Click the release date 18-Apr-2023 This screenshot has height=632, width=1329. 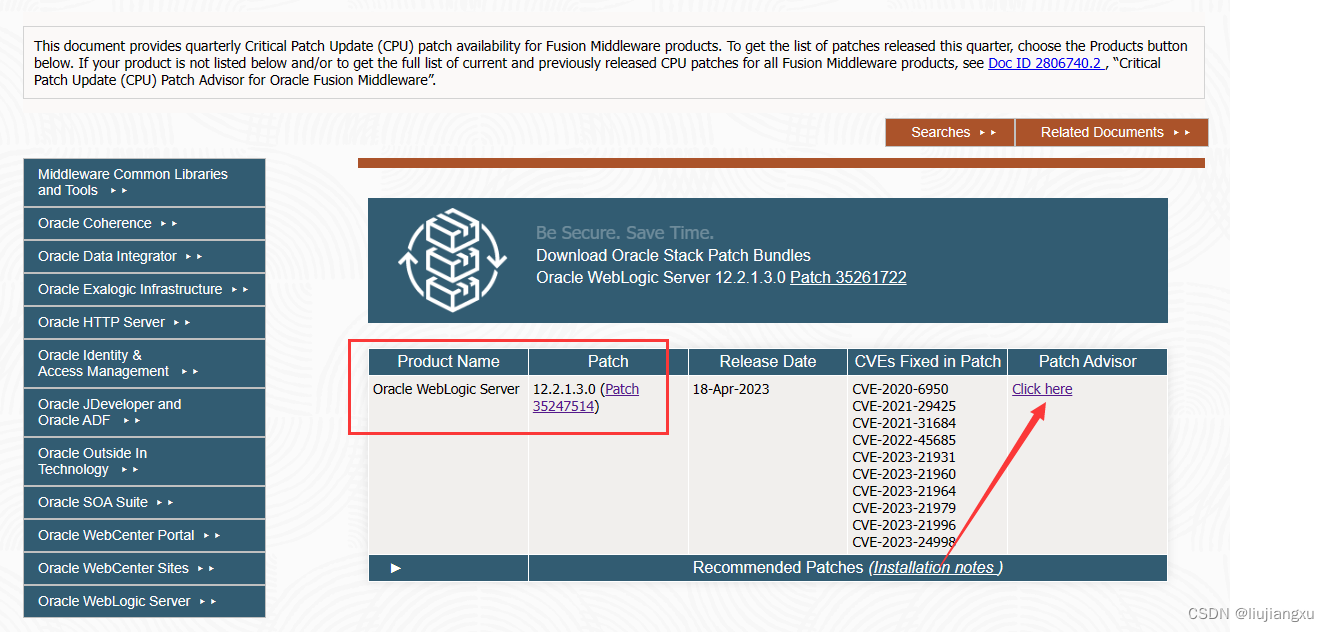pos(731,389)
